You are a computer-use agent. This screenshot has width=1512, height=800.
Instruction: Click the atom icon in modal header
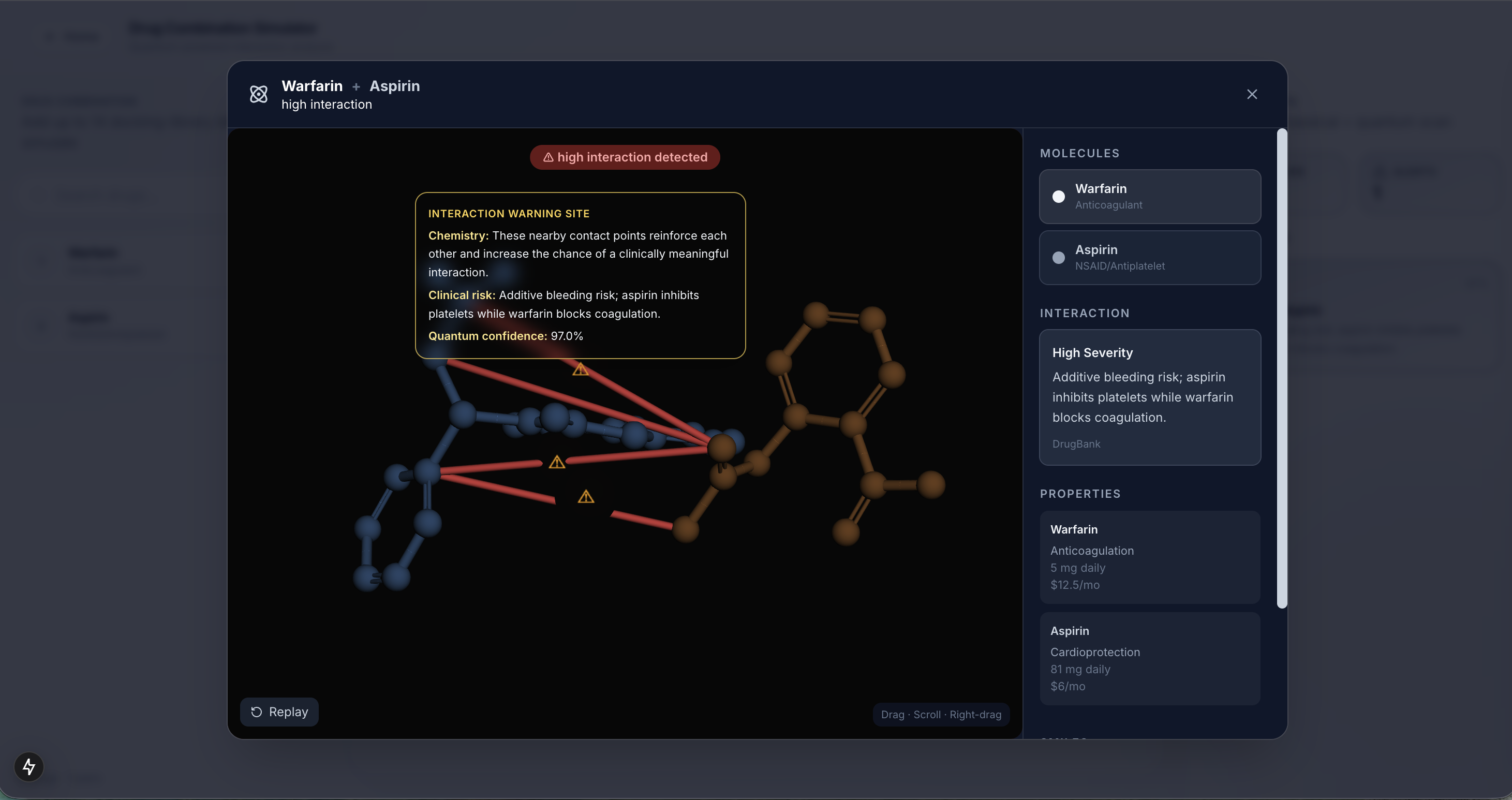point(258,94)
